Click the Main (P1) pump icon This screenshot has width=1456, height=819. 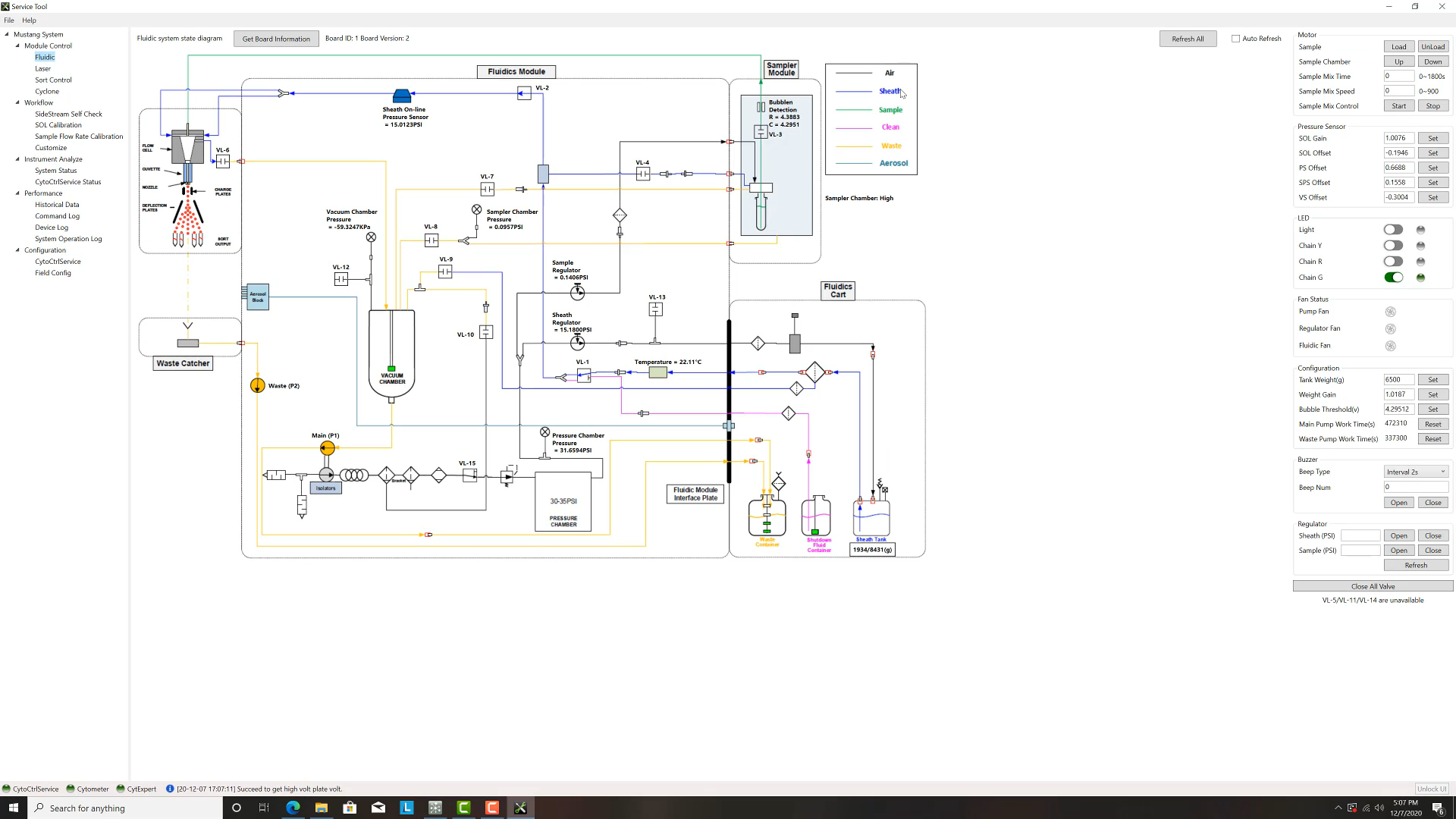[x=328, y=448]
